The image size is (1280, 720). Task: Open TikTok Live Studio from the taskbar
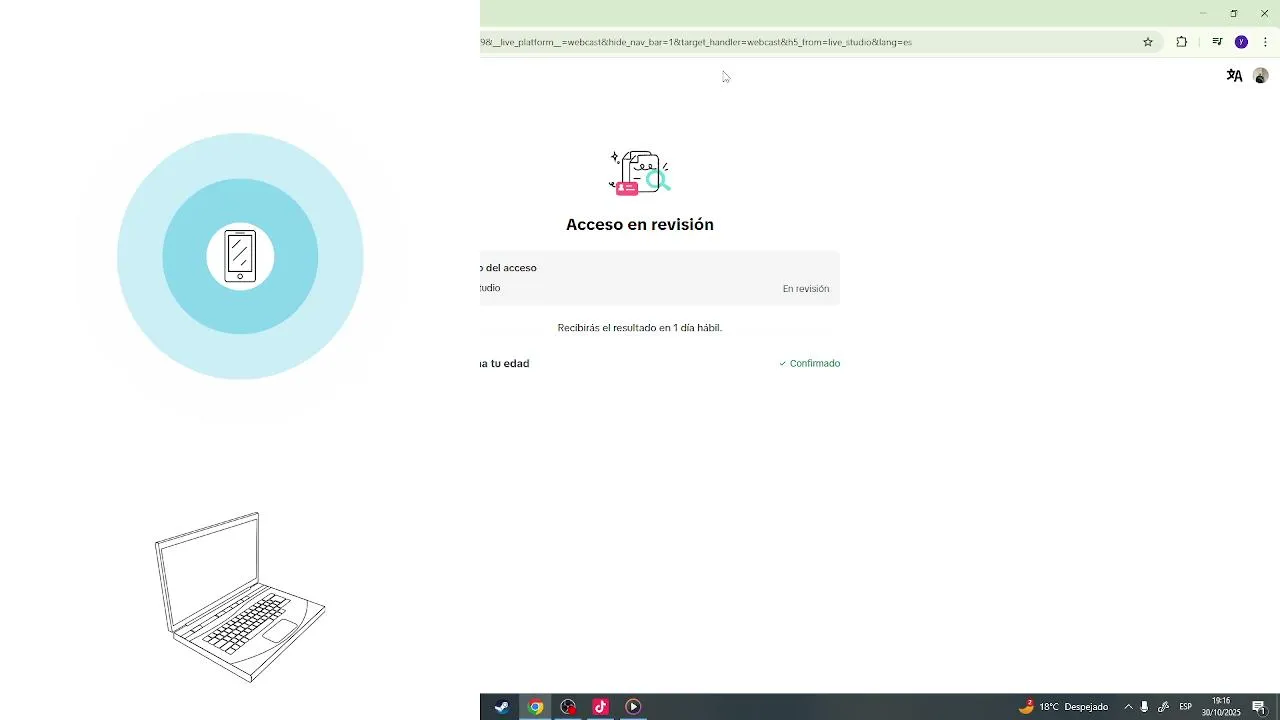point(601,707)
